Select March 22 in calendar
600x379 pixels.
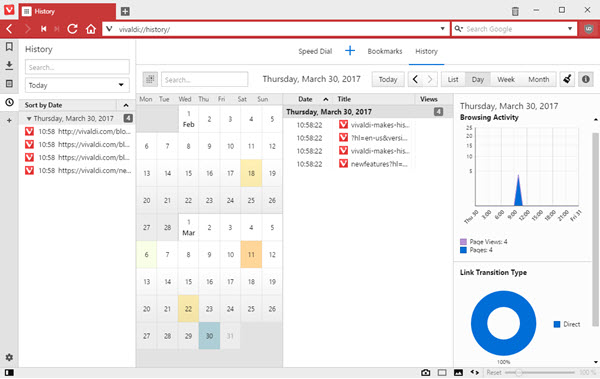click(188, 309)
